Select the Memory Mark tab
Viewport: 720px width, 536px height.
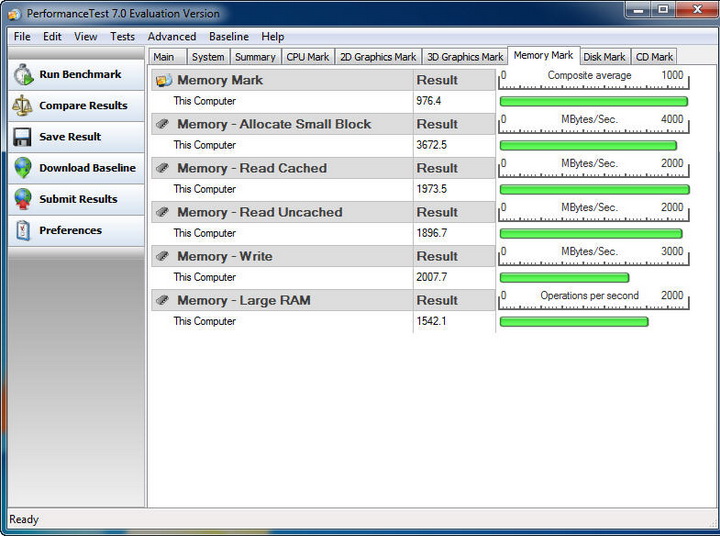(x=544, y=56)
